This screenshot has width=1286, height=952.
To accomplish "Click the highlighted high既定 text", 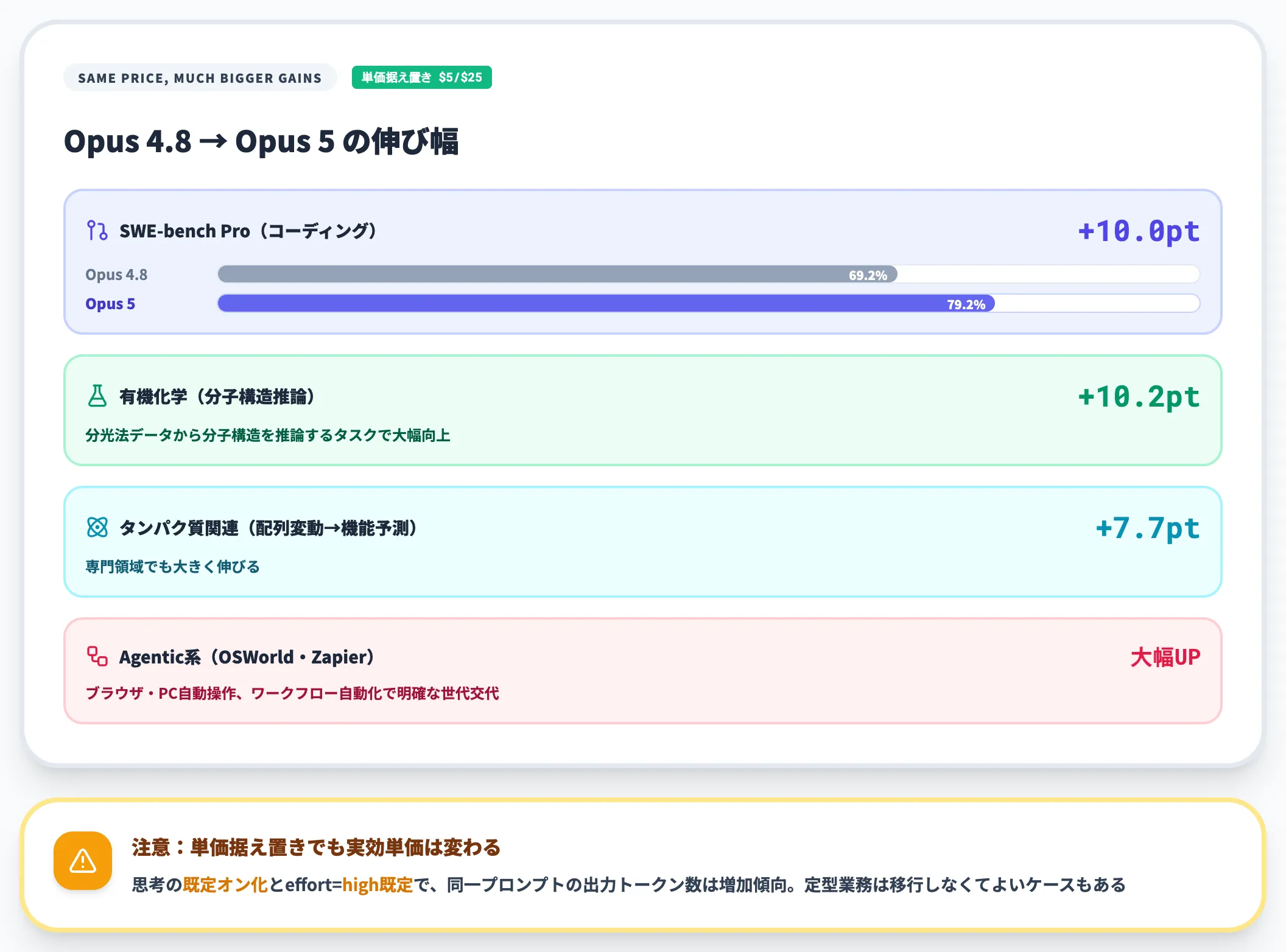I will (x=378, y=884).
